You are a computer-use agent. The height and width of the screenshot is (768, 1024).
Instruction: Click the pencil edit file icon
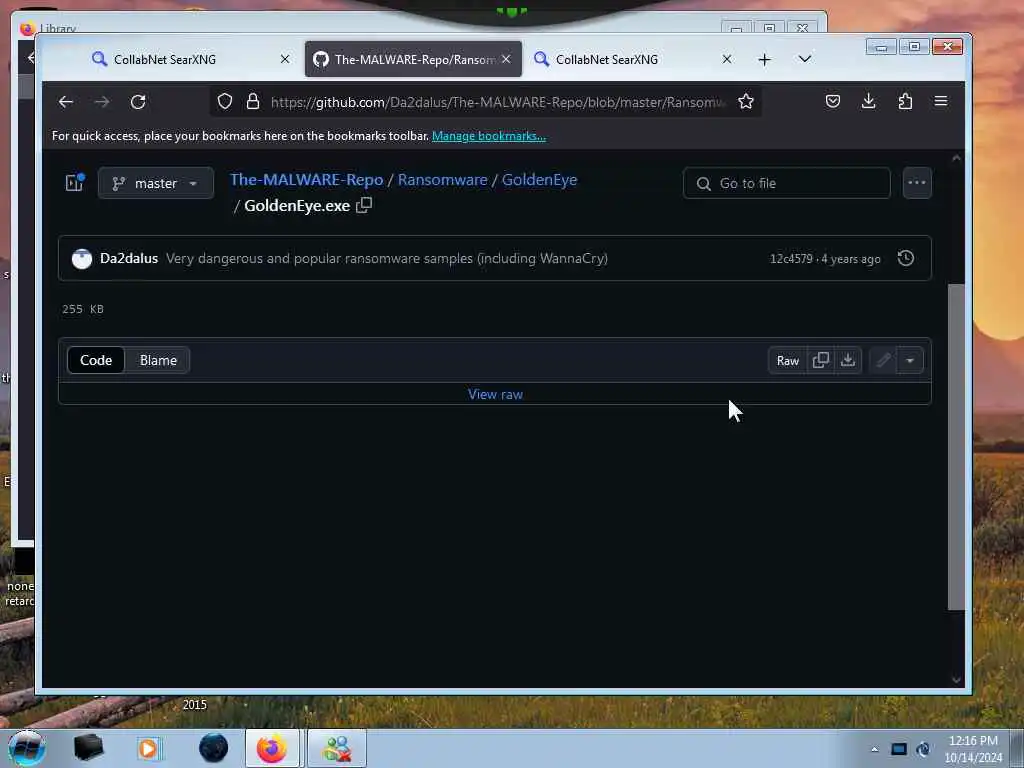(x=884, y=360)
